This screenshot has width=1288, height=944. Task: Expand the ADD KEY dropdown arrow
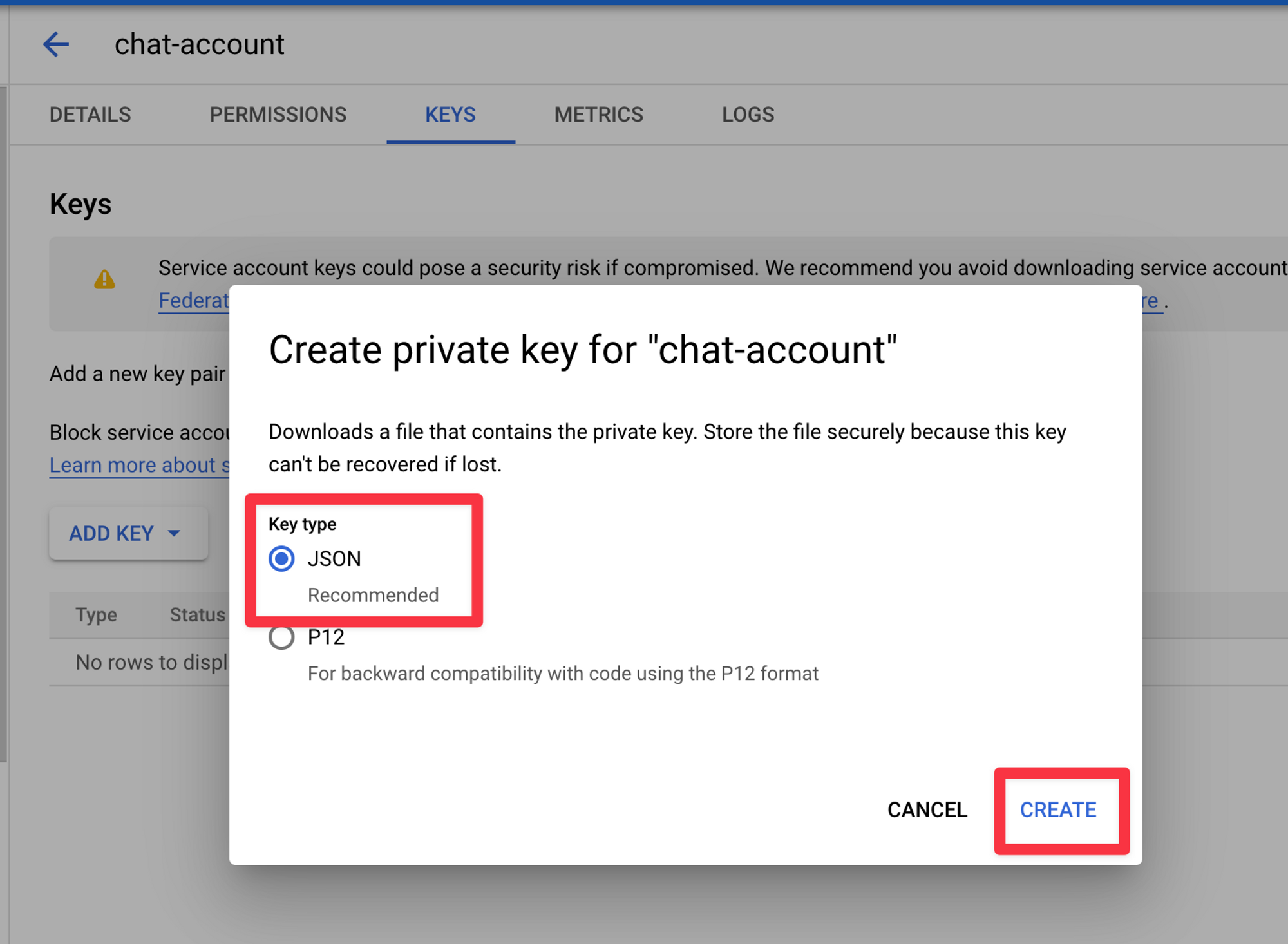tap(174, 533)
